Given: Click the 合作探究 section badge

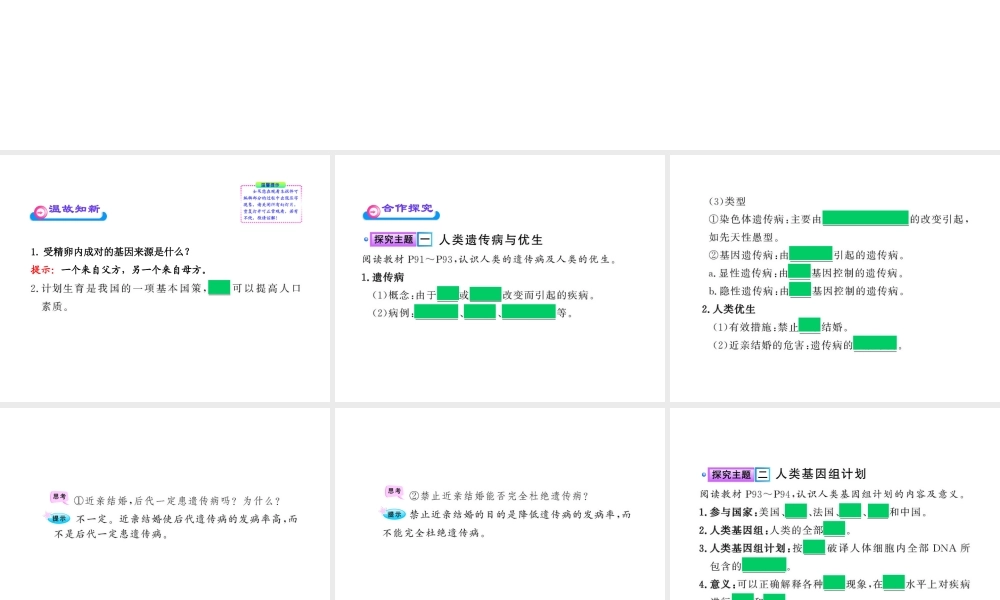Looking at the screenshot, I should (x=401, y=211).
